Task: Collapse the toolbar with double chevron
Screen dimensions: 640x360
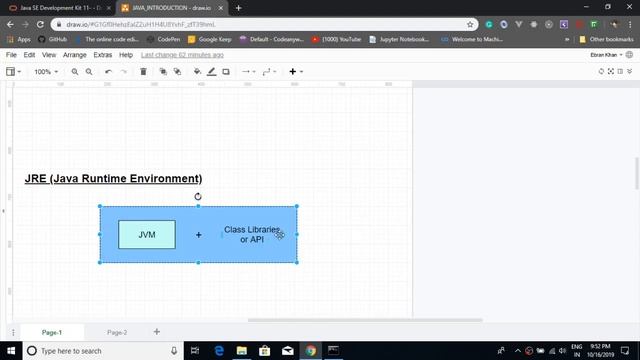Action: (x=630, y=71)
